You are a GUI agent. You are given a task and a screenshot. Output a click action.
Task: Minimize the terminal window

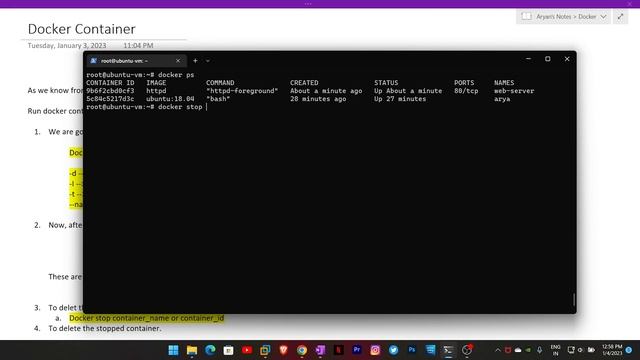coord(528,59)
